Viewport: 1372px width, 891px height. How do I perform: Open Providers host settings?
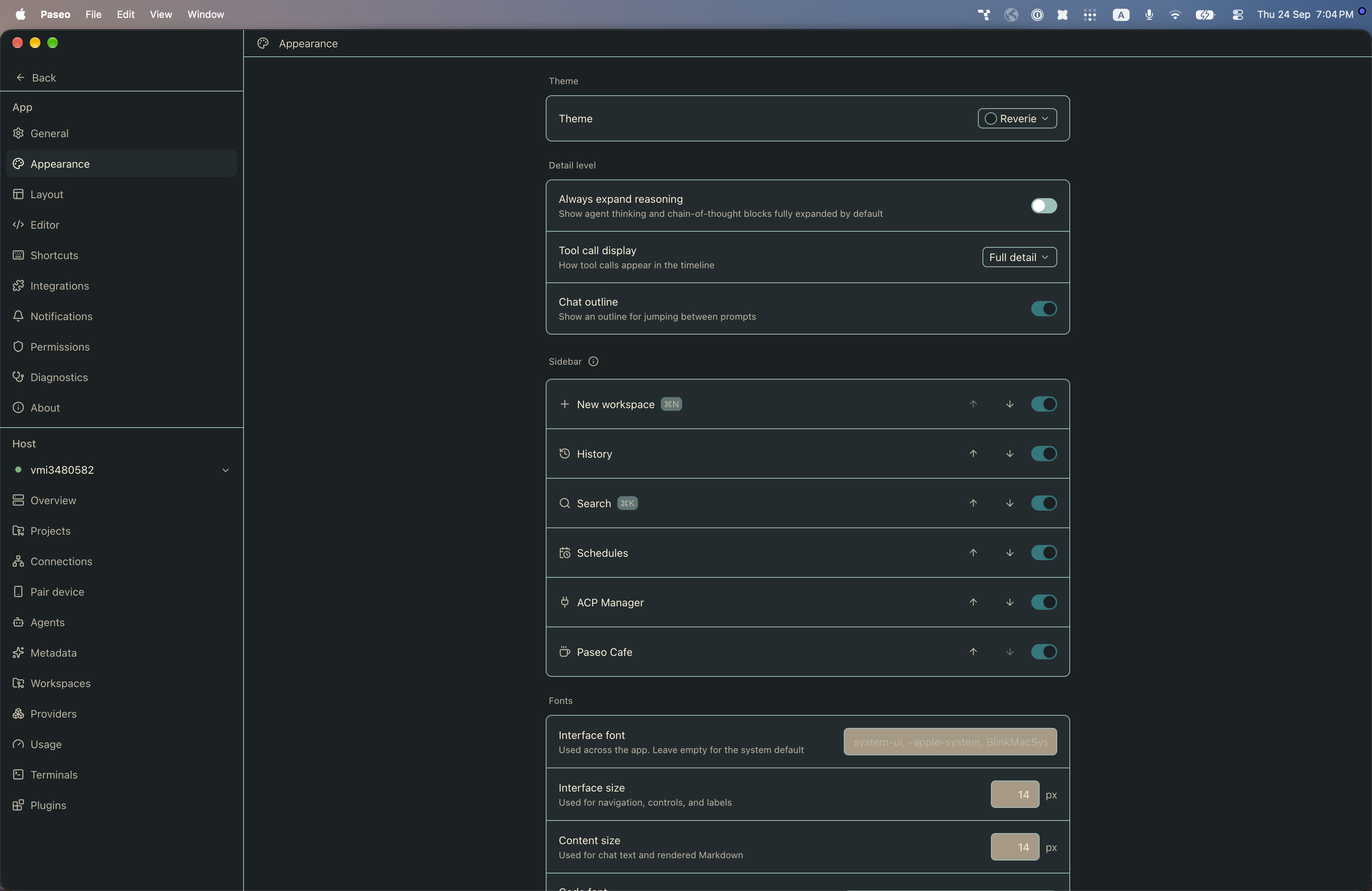point(122,713)
